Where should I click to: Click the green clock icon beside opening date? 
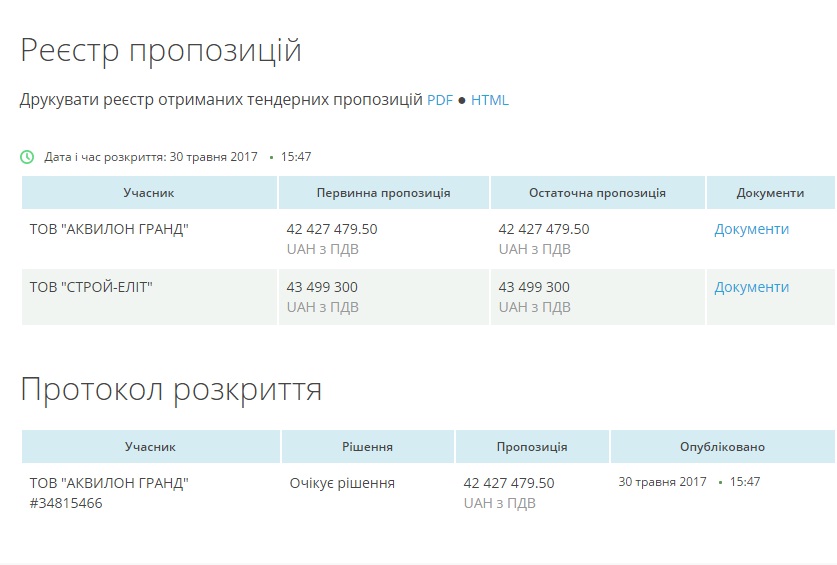point(27,157)
